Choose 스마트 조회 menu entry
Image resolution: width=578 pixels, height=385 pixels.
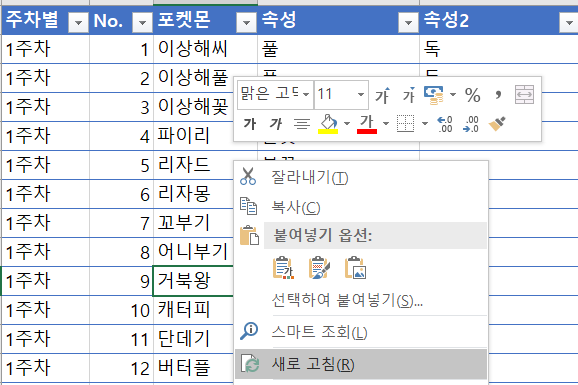point(361,332)
